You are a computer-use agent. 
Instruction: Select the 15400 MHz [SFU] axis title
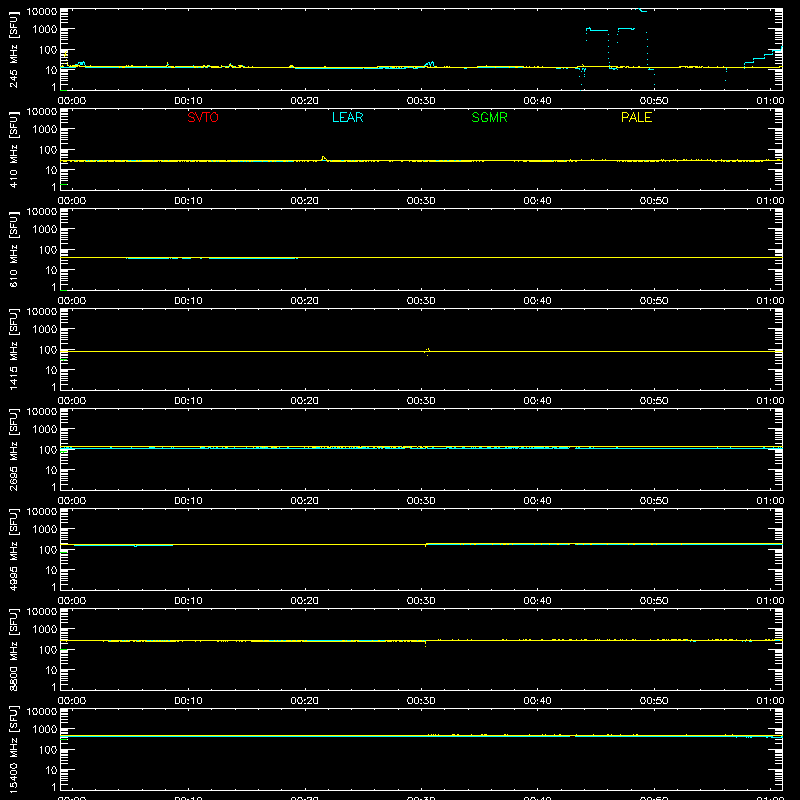coord(14,749)
